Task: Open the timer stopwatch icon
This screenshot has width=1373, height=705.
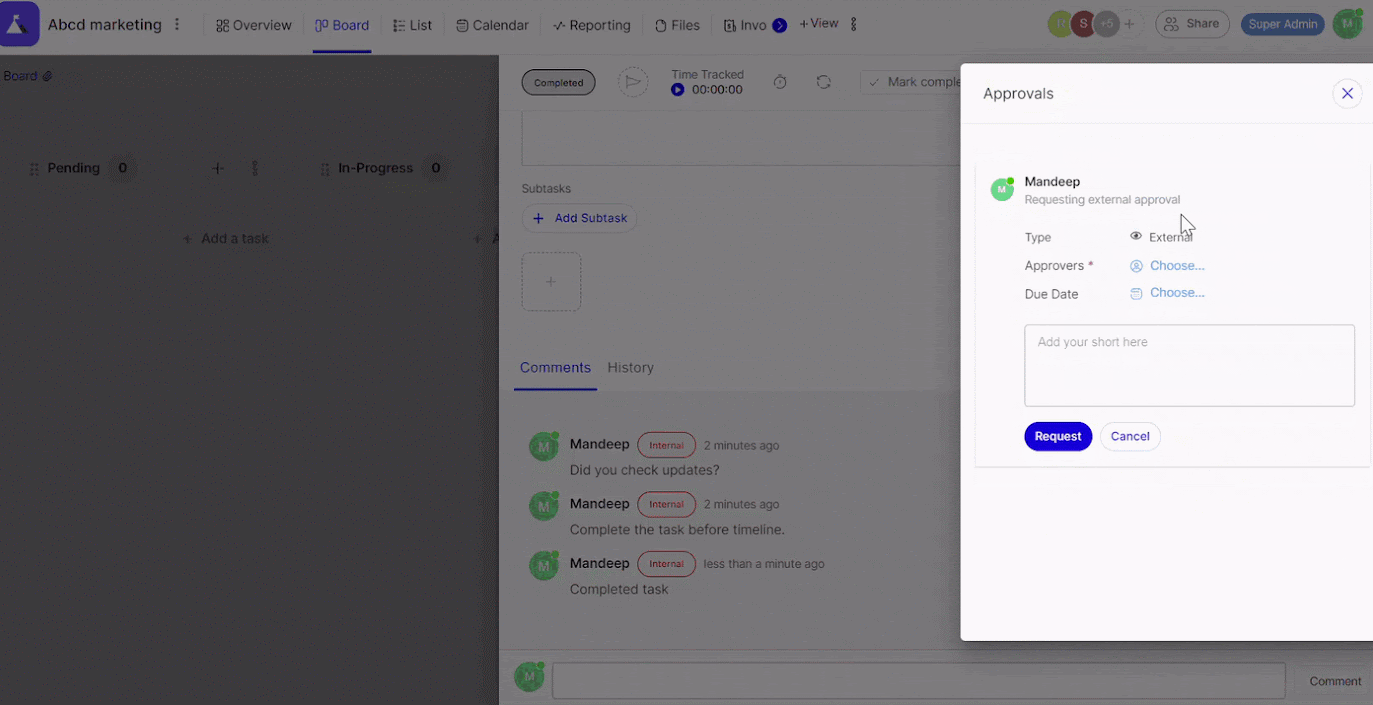Action: (x=780, y=82)
